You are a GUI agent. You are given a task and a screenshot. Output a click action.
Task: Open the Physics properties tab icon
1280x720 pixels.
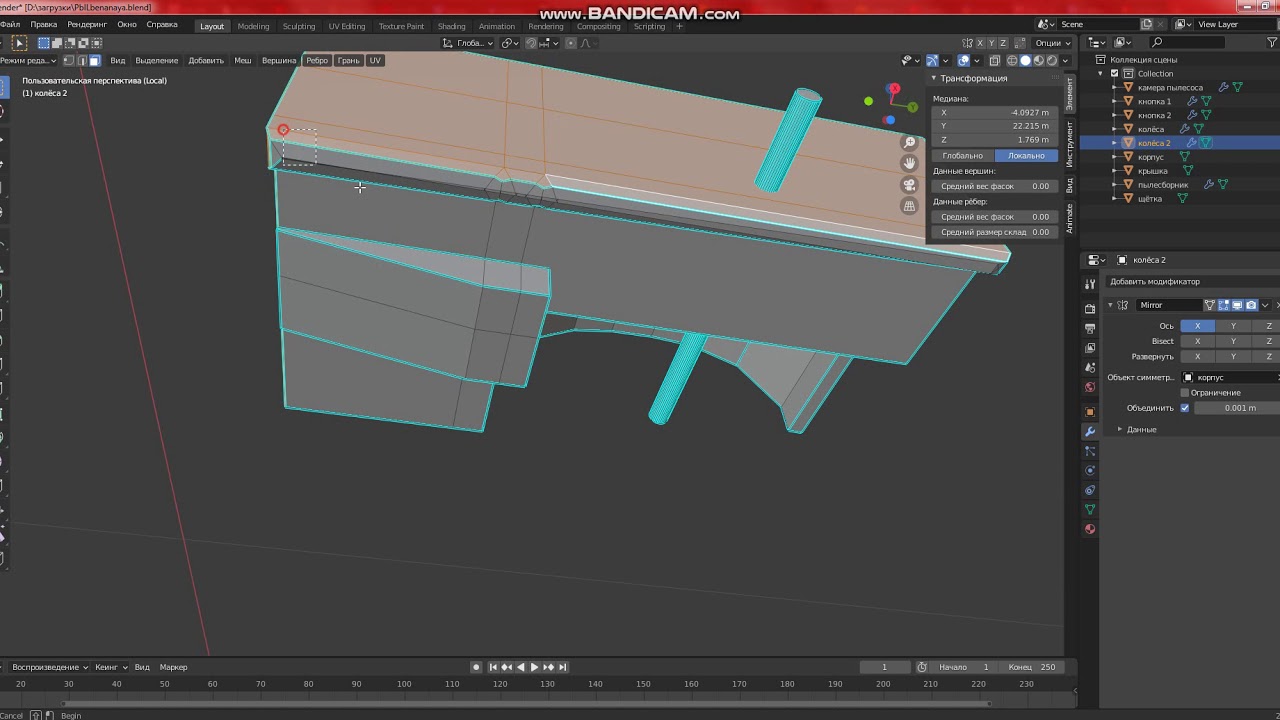1090,470
